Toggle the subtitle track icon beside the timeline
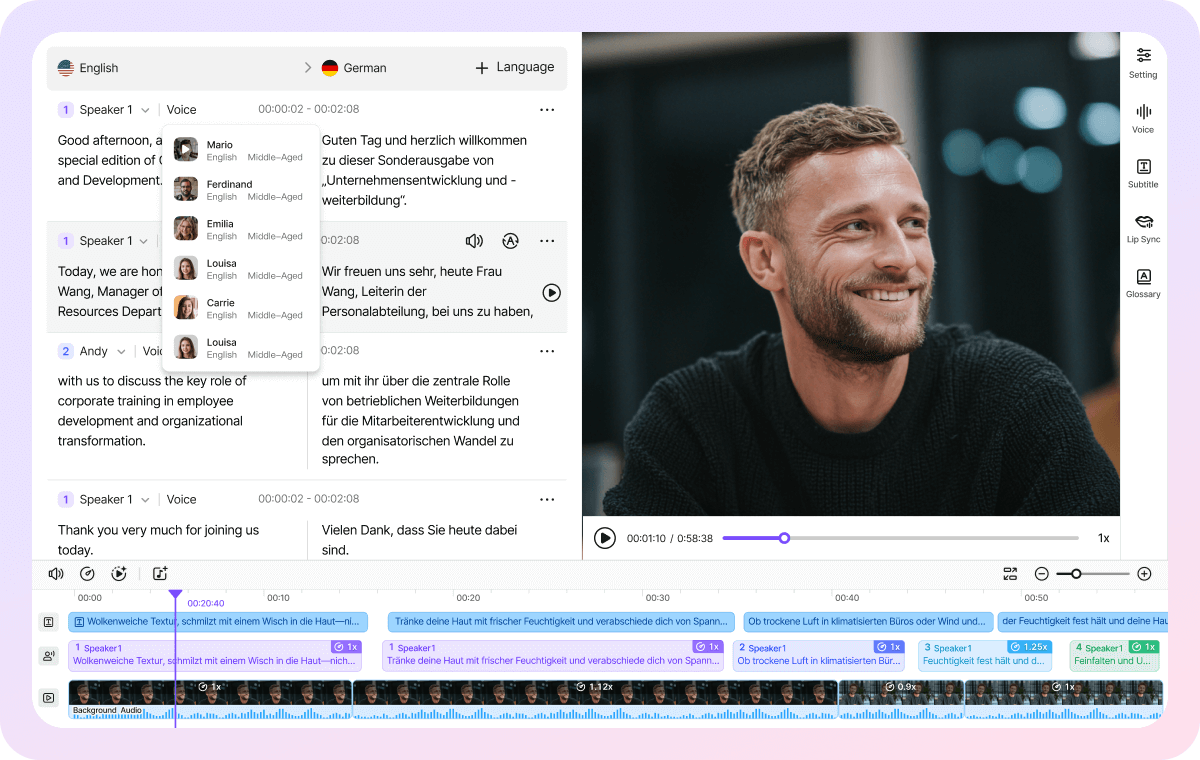This screenshot has height=760, width=1200. [x=48, y=621]
